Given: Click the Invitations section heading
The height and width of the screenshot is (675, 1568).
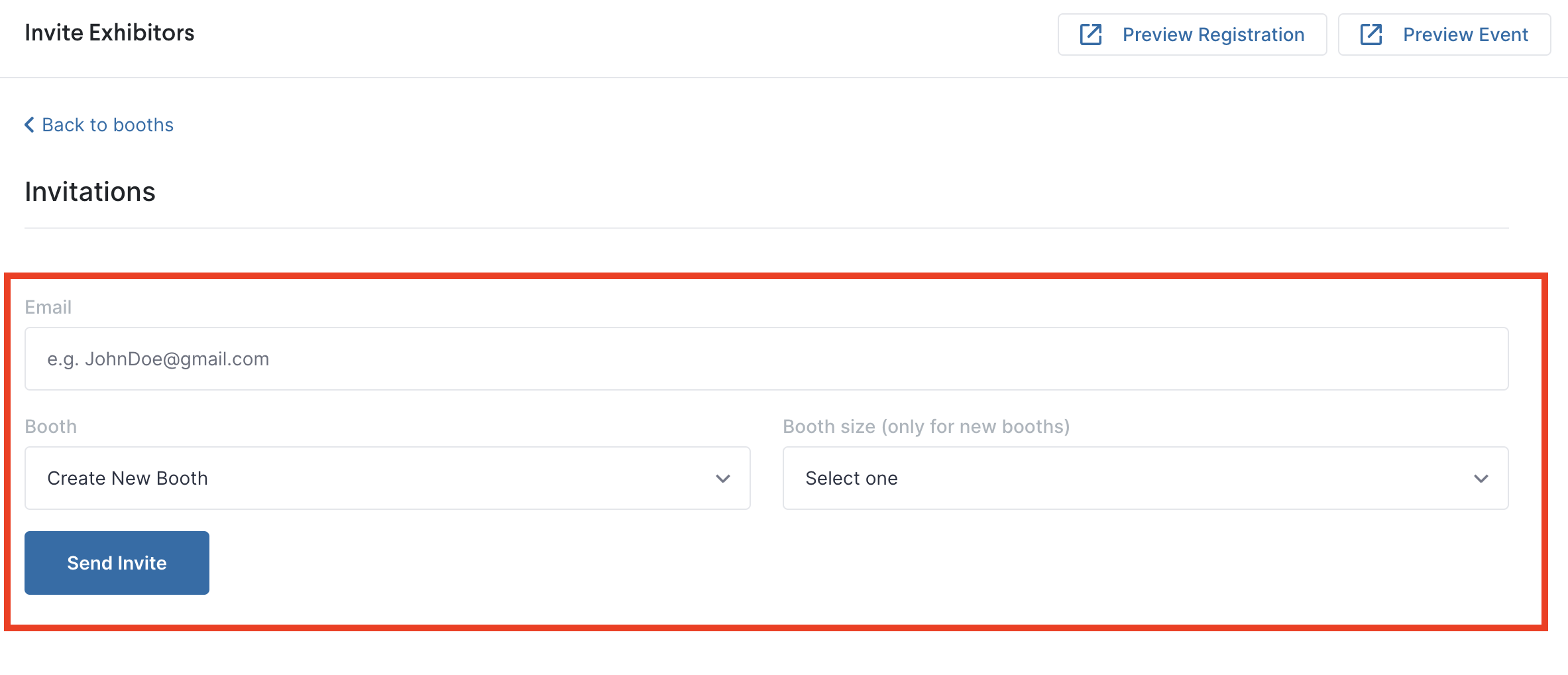Looking at the screenshot, I should coord(90,192).
